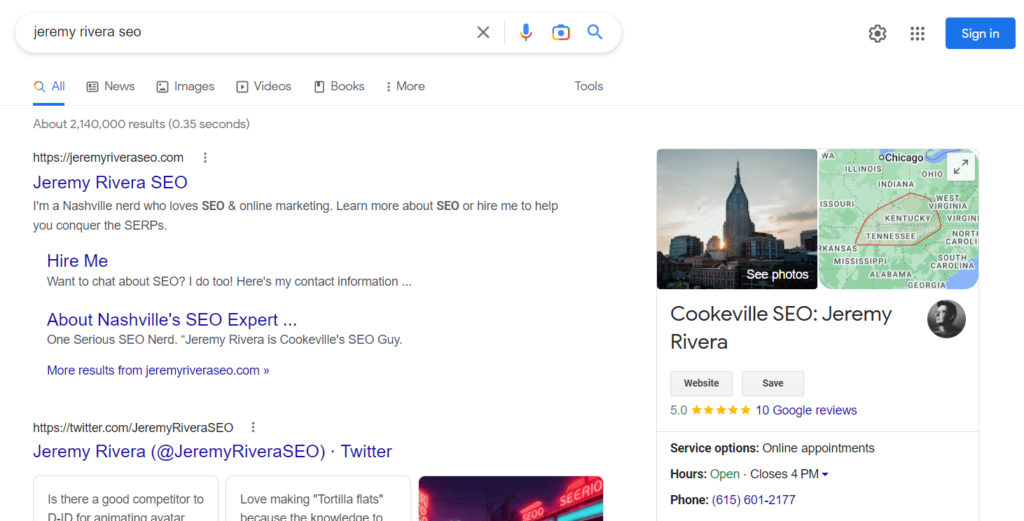Open the Jeremy Rivera SEO result title
1024x521 pixels.
[x=110, y=182]
